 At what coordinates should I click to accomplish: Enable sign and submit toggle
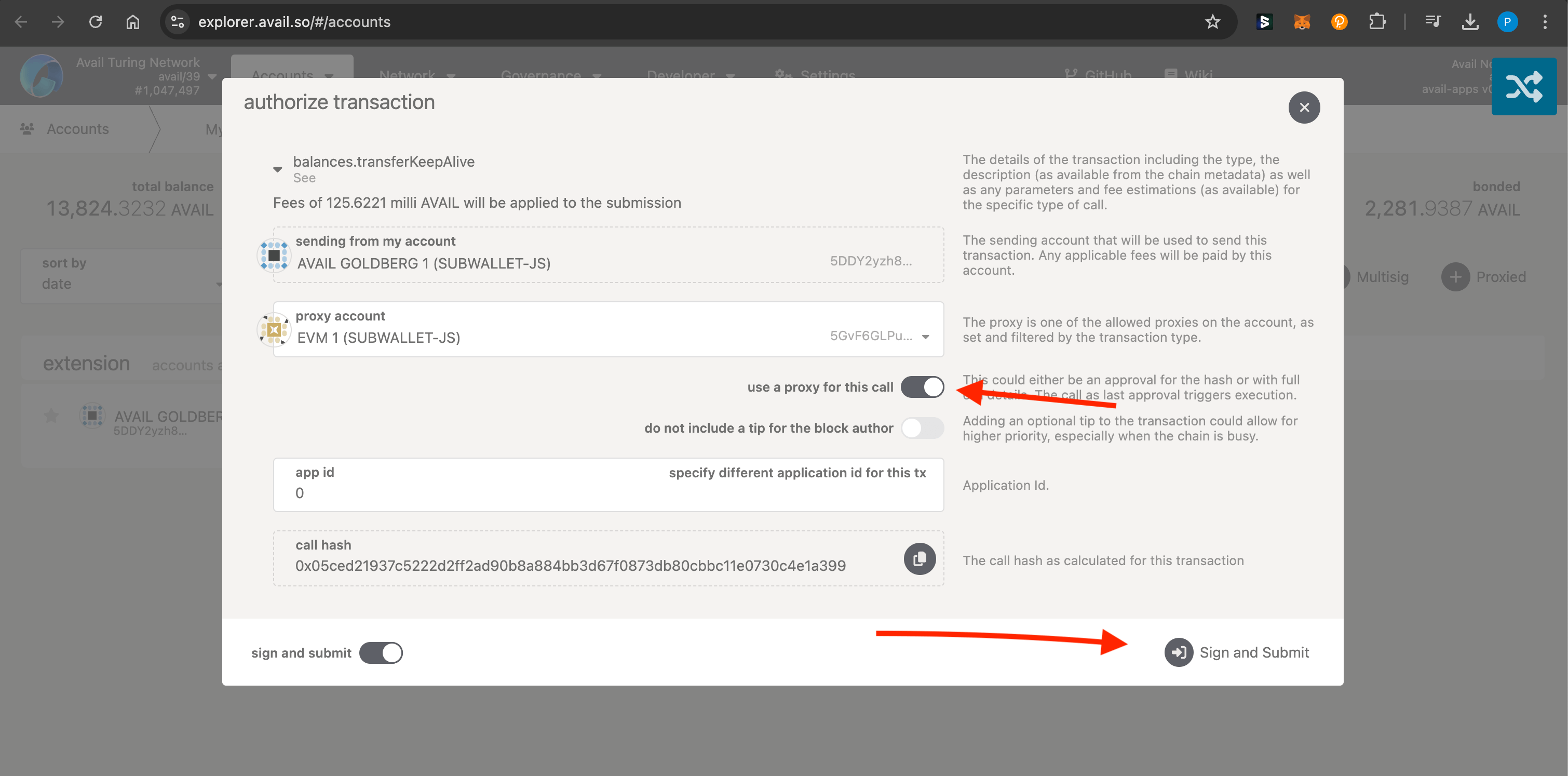(381, 652)
